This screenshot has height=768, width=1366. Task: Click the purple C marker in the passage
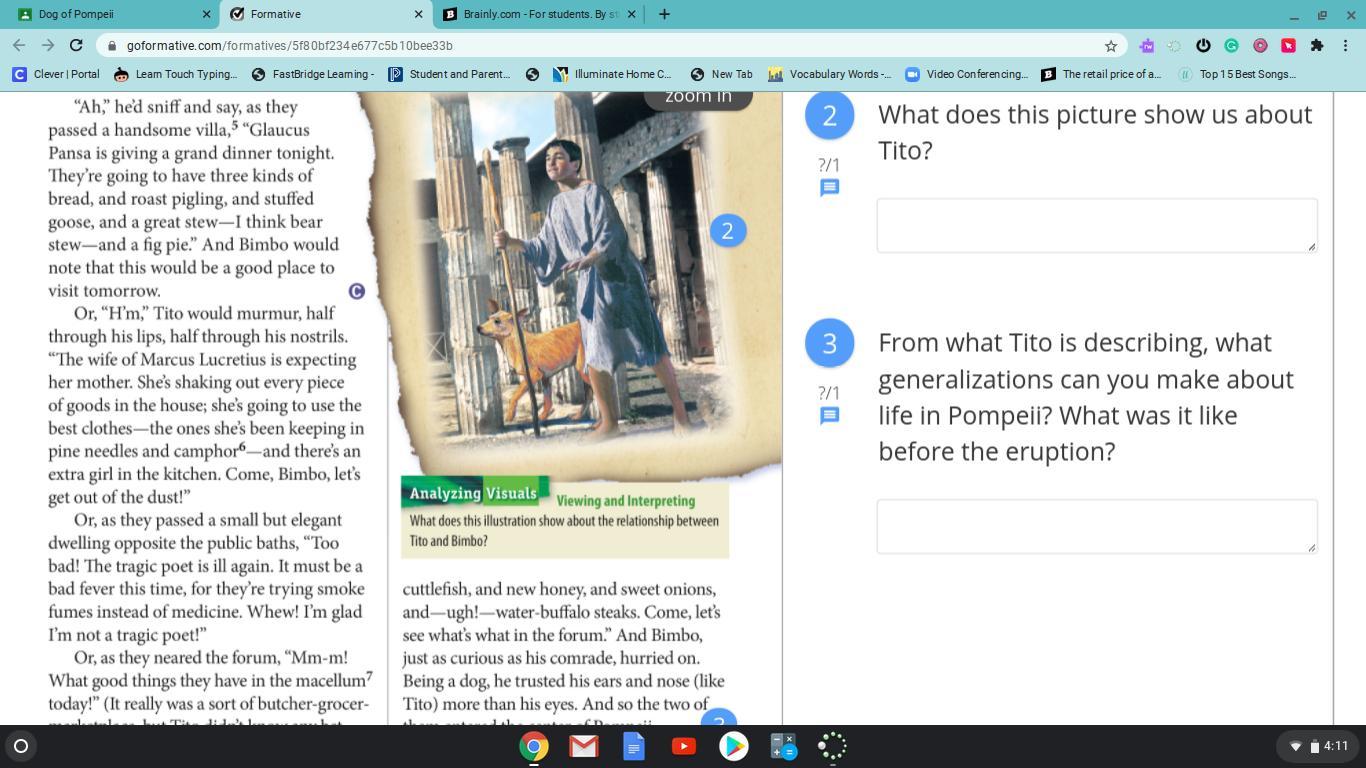(357, 291)
